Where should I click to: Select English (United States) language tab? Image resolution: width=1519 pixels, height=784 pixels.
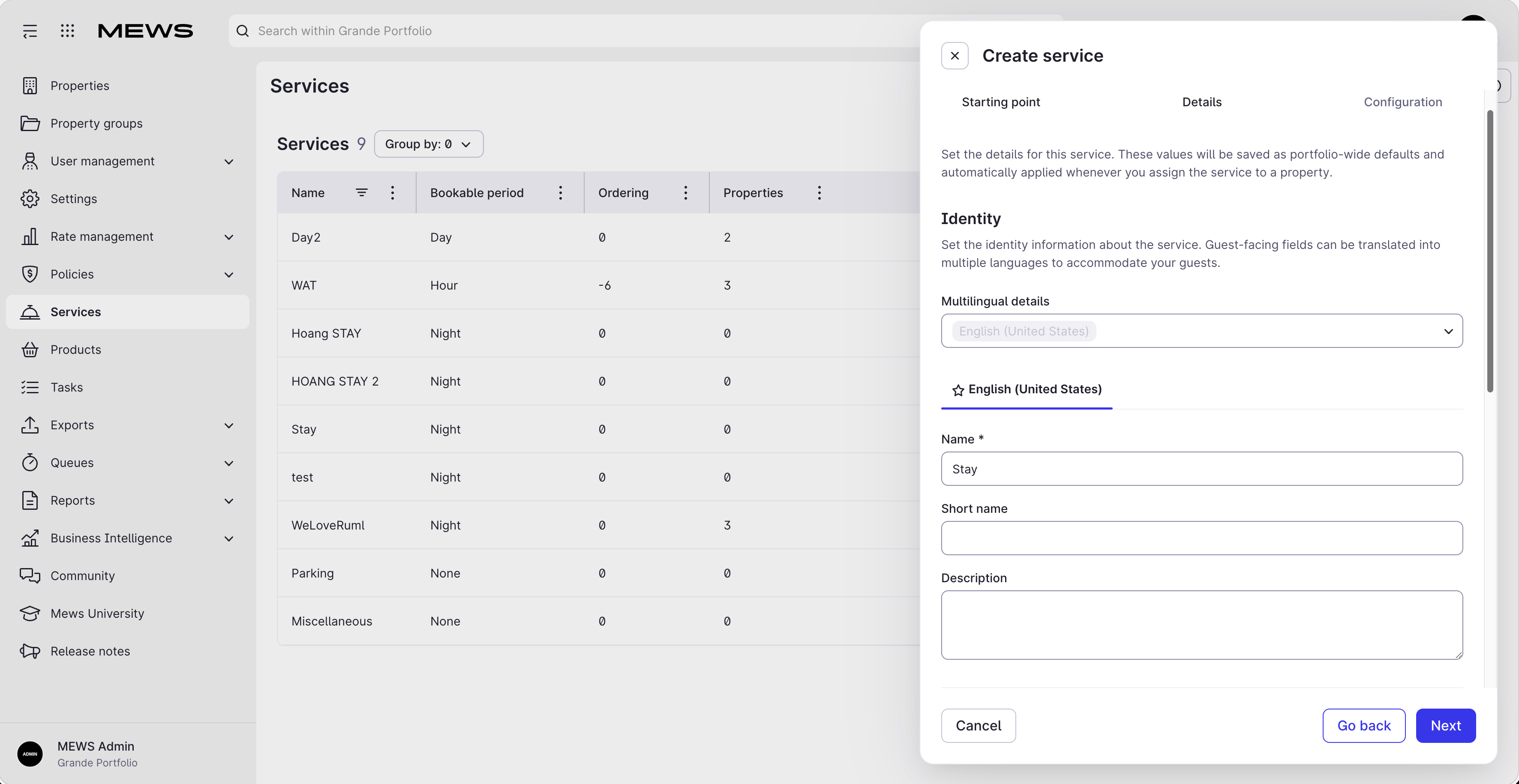(1027, 389)
